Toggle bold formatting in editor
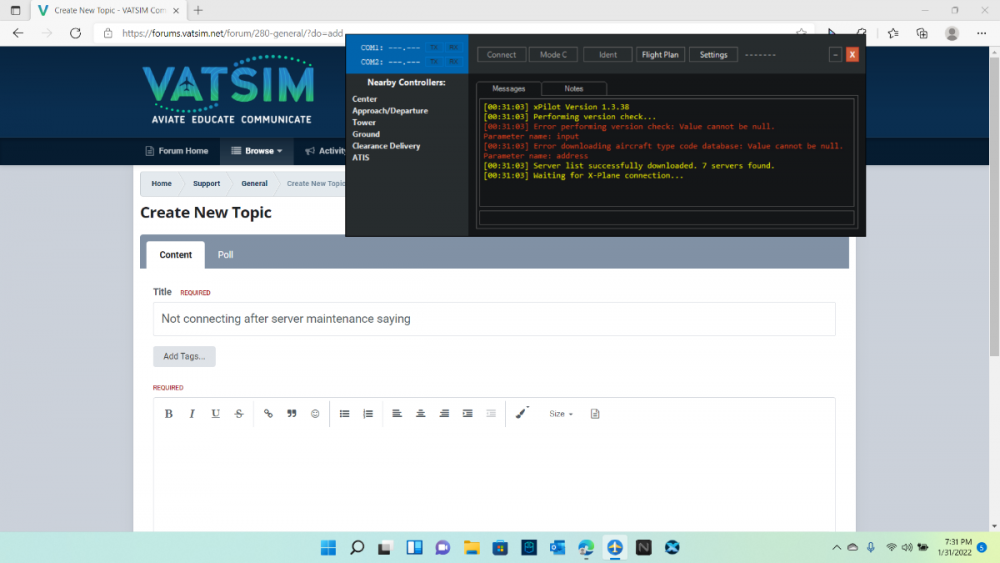The image size is (1000, 563). pos(168,413)
